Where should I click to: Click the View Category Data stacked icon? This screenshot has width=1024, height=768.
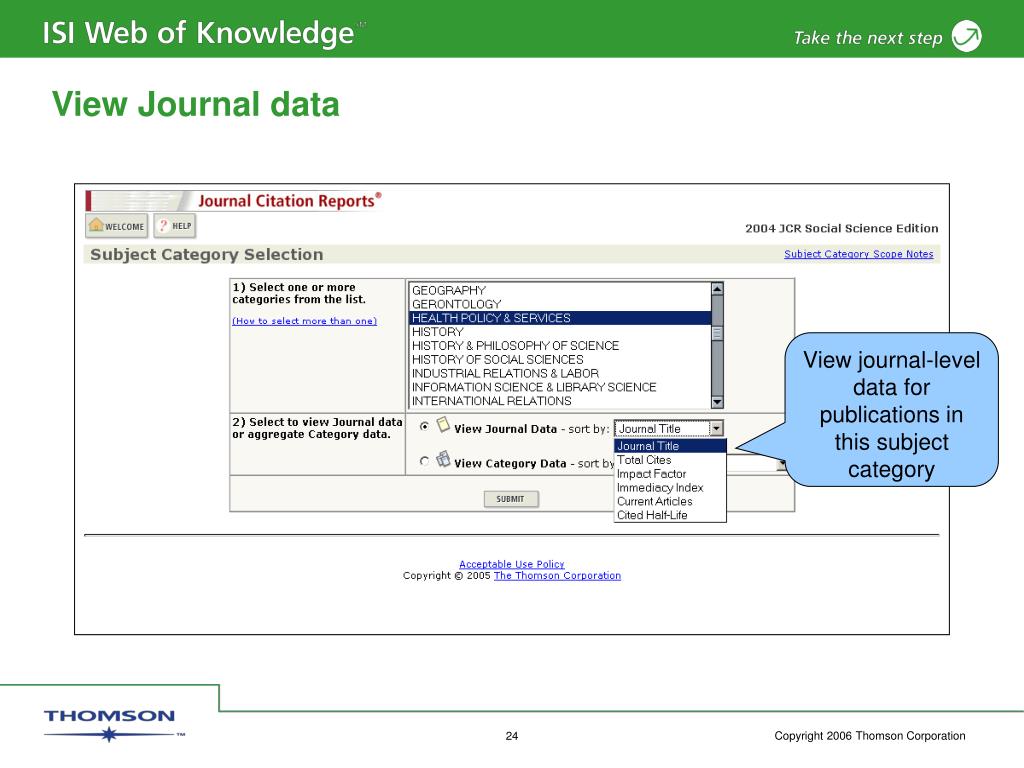click(x=443, y=459)
